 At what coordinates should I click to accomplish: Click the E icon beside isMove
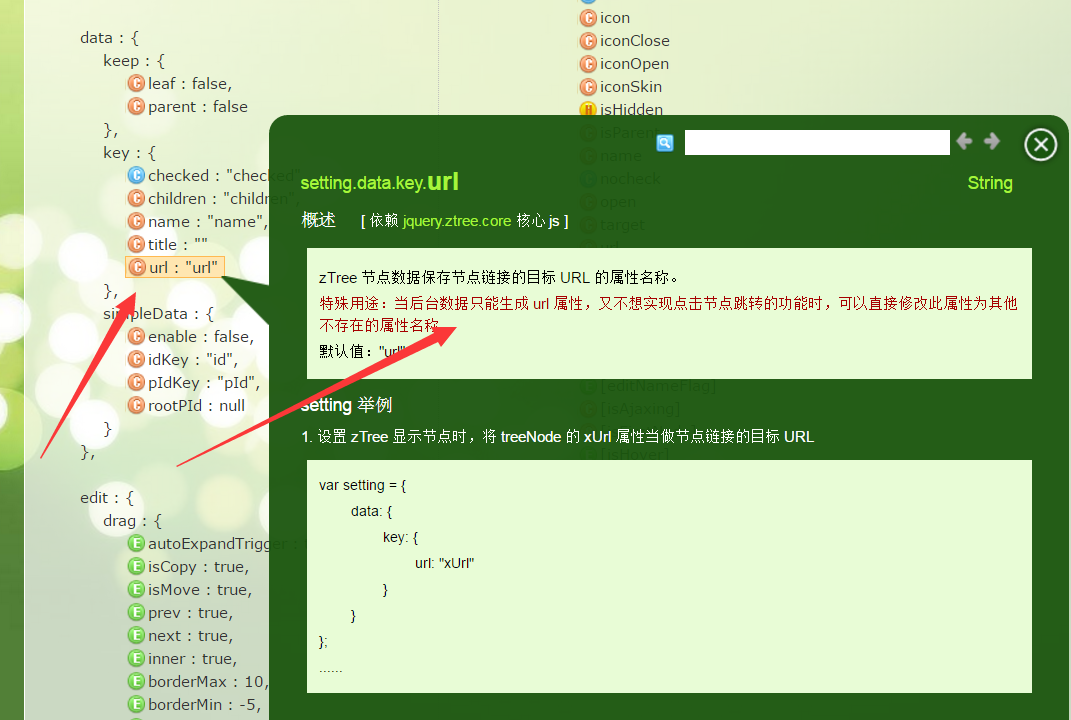point(137,589)
